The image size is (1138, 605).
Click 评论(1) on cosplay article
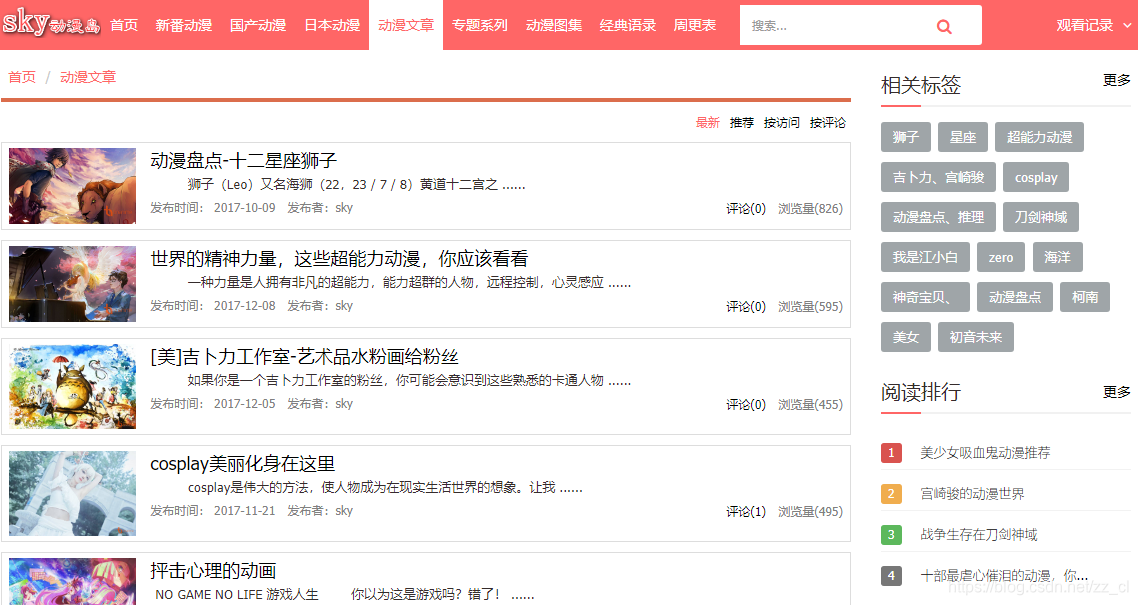point(746,511)
